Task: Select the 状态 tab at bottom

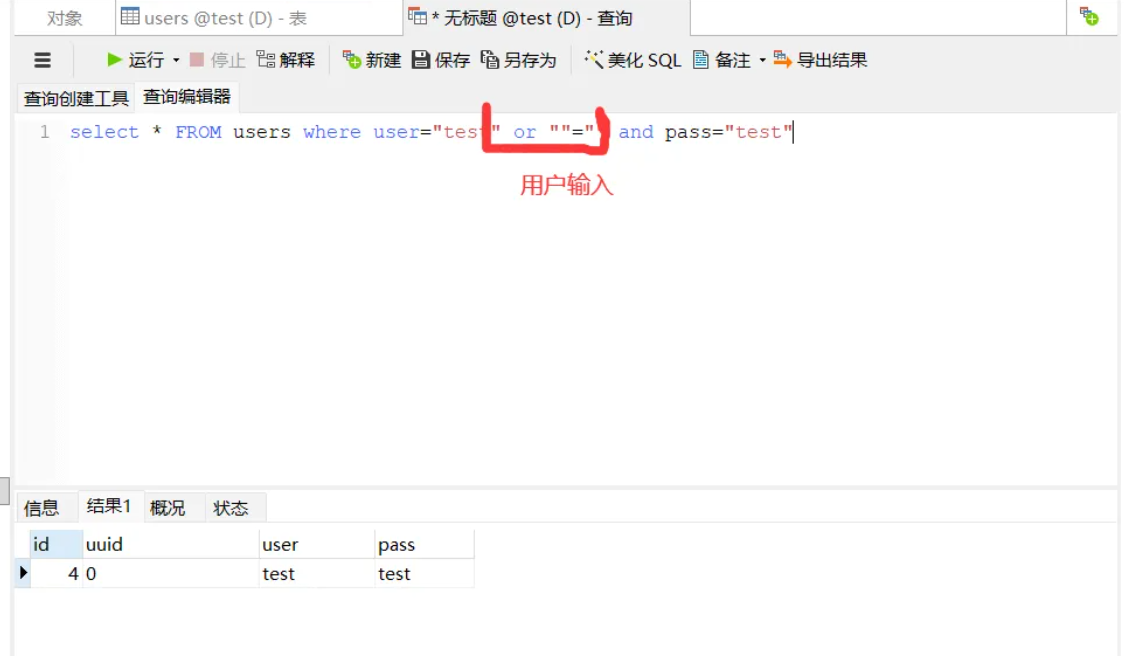Action: coord(233,507)
